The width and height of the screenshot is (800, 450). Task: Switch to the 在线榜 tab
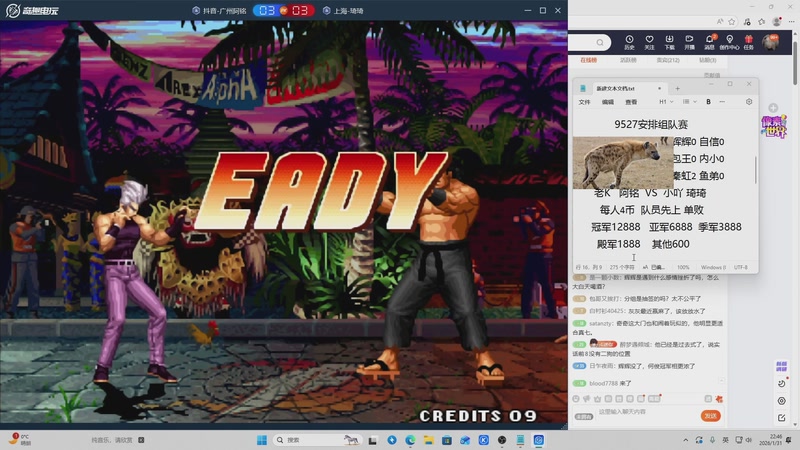(x=588, y=60)
